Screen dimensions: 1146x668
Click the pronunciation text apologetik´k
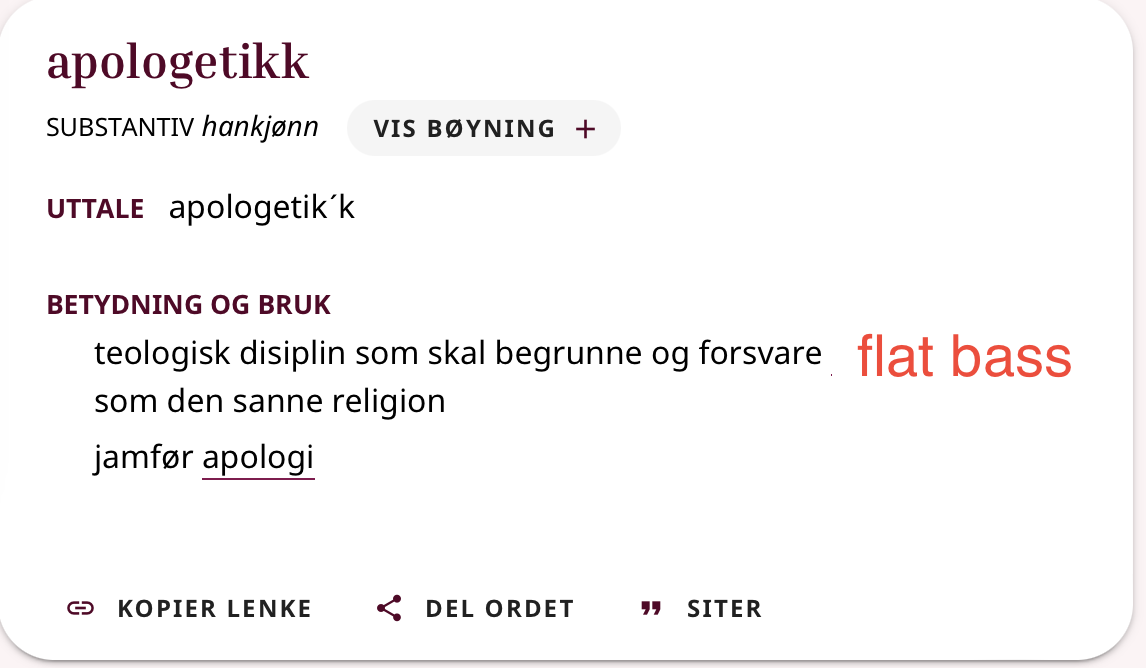click(x=262, y=208)
